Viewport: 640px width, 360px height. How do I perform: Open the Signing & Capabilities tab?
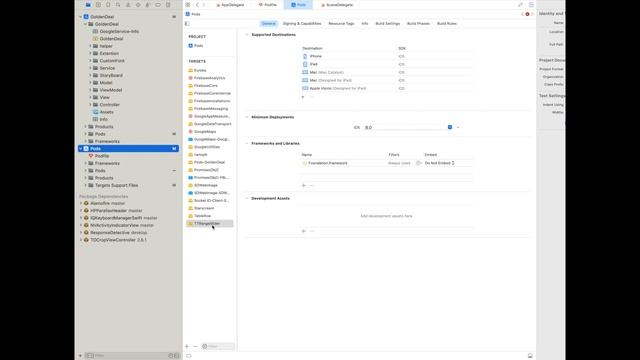coord(302,24)
